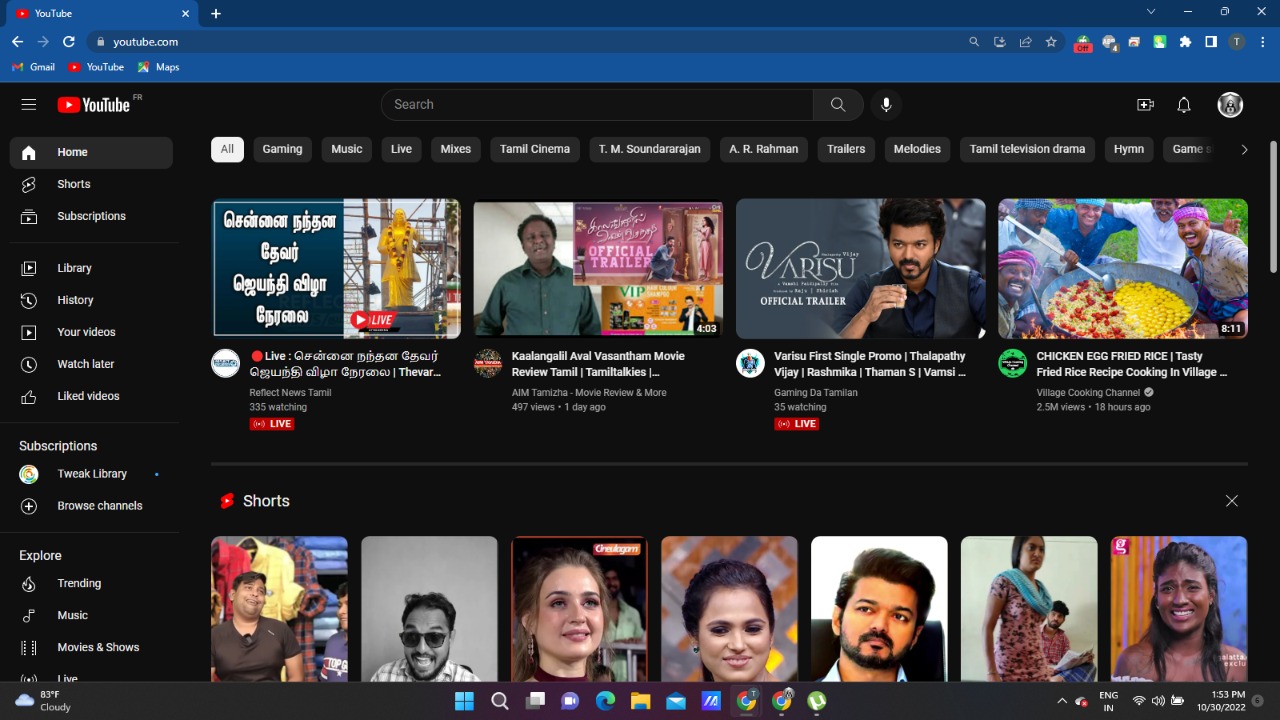Select the Tamil Cinema chip
Screen dimensions: 1280x720
coord(535,149)
